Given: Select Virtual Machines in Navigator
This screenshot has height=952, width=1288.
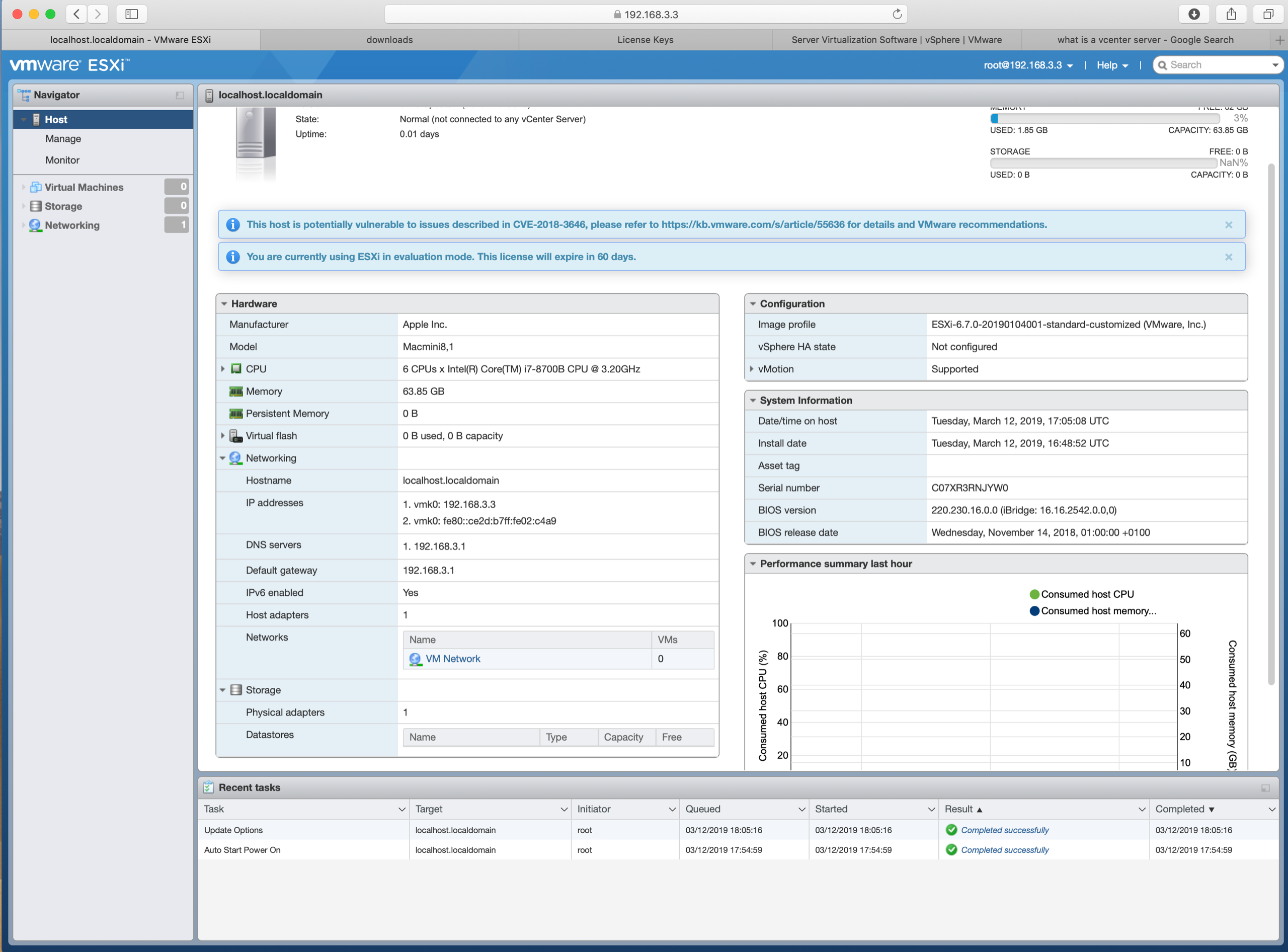Looking at the screenshot, I should coord(84,187).
